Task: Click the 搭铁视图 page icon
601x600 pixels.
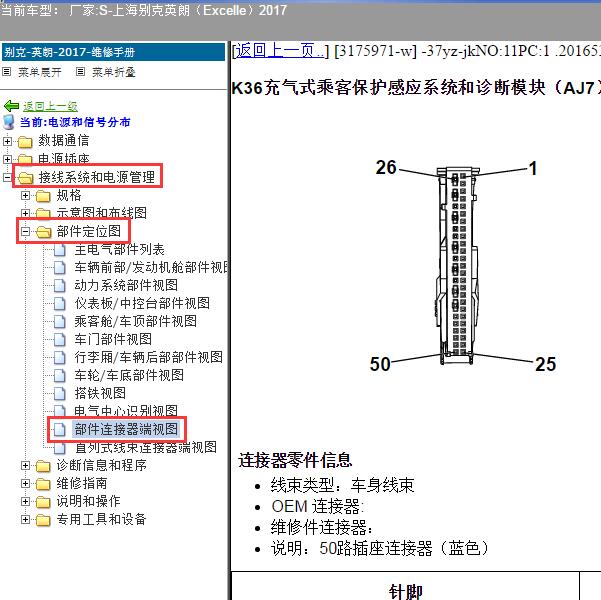Action: point(60,394)
